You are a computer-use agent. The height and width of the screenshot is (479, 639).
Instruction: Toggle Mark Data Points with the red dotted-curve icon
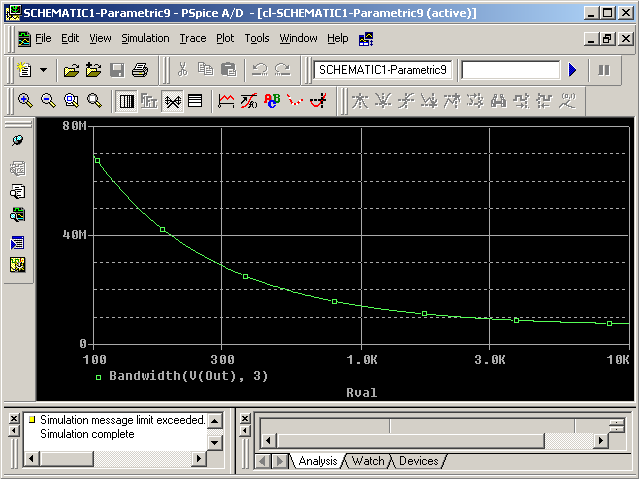(x=295, y=101)
